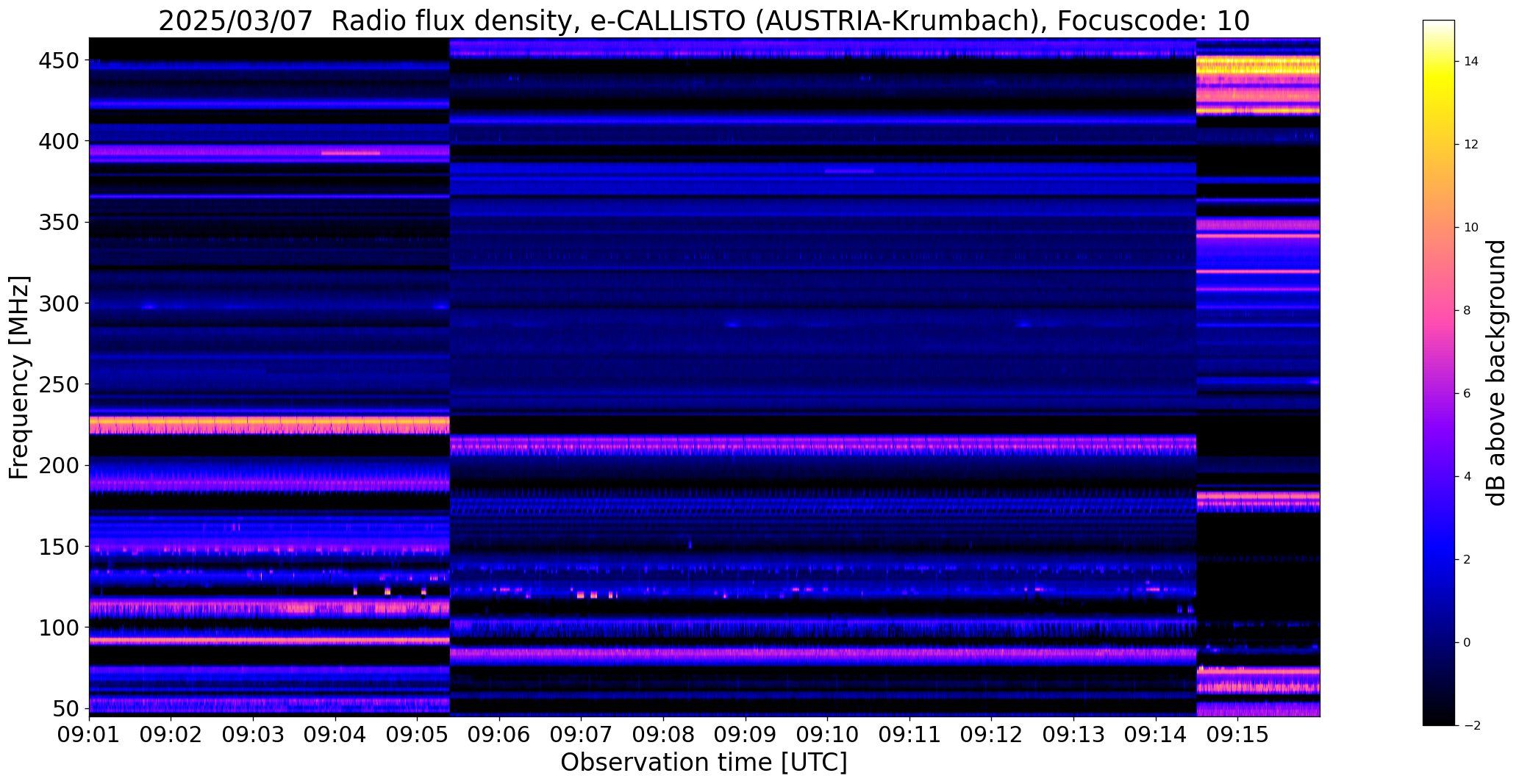
Task: Click the 'Observation time [UTC]' axis label
Action: point(704,762)
